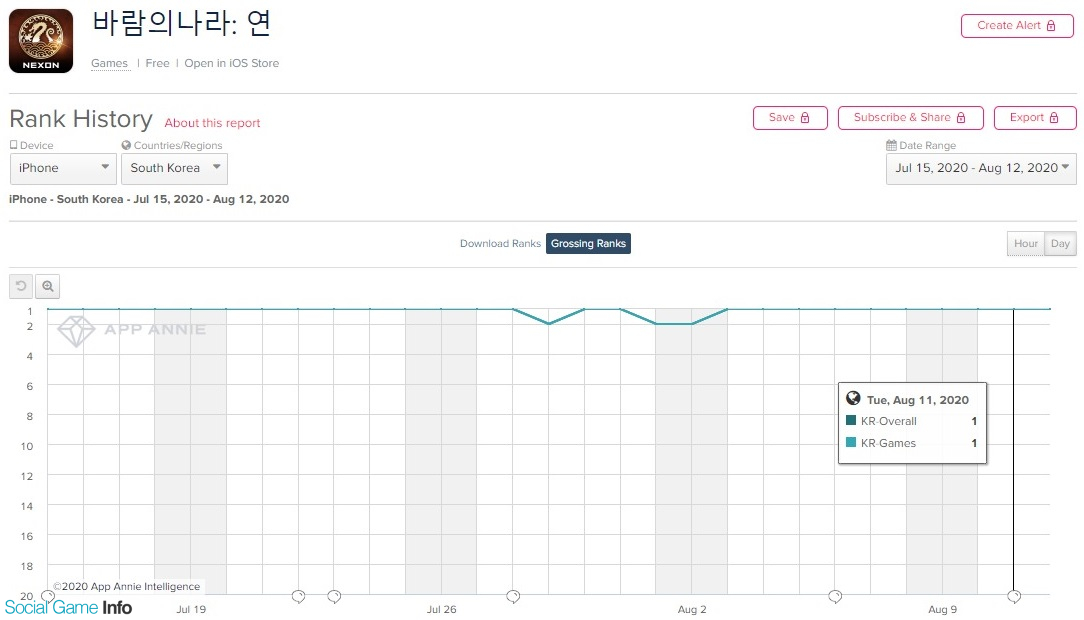Open the Create Alert button
The width and height of the screenshot is (1084, 620).
coord(1017,26)
